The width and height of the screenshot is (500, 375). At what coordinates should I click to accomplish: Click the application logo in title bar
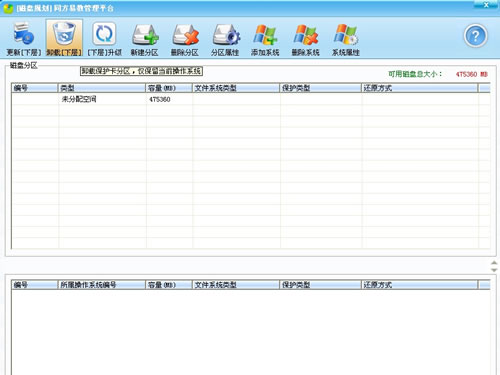click(x=8, y=8)
